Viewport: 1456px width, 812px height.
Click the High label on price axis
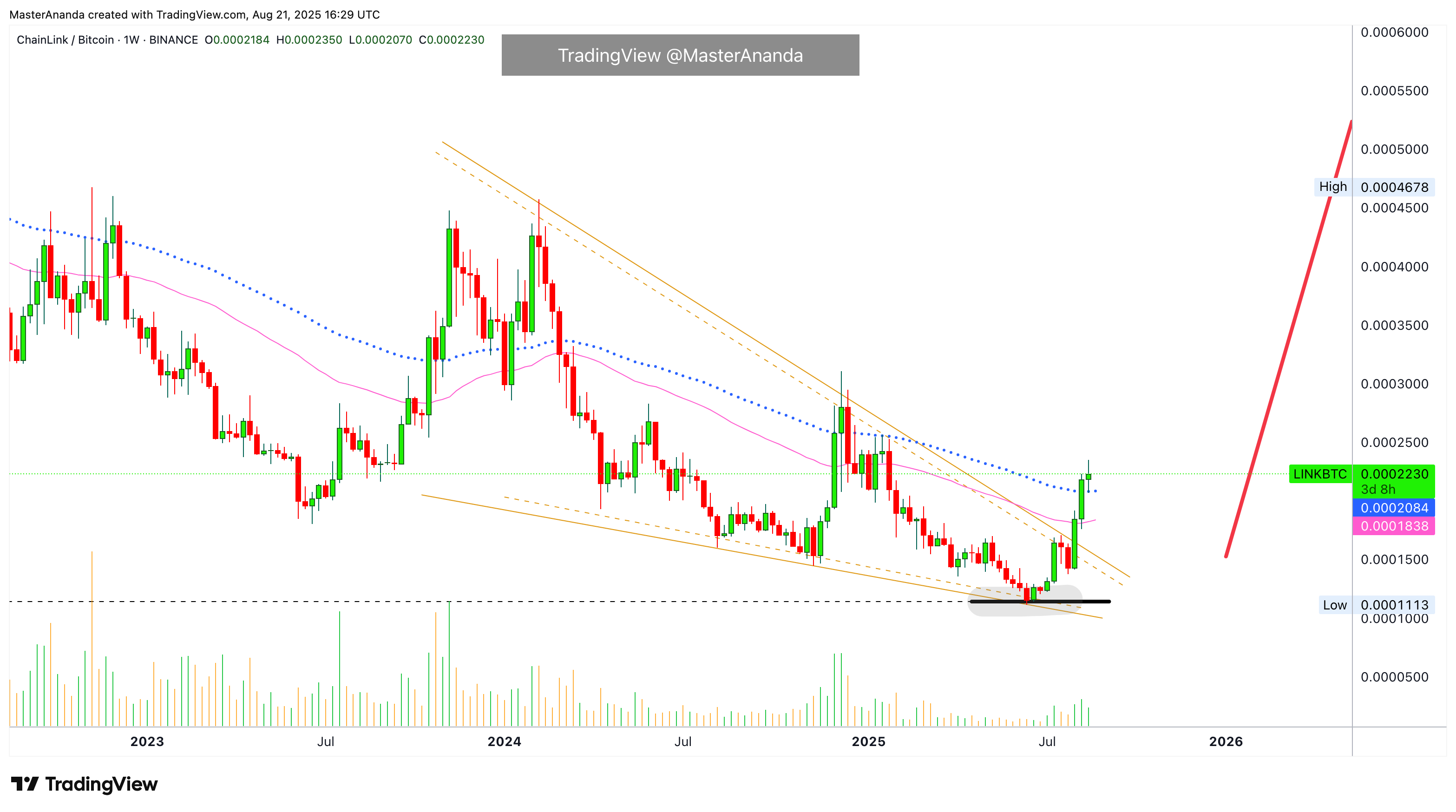[x=1333, y=186]
